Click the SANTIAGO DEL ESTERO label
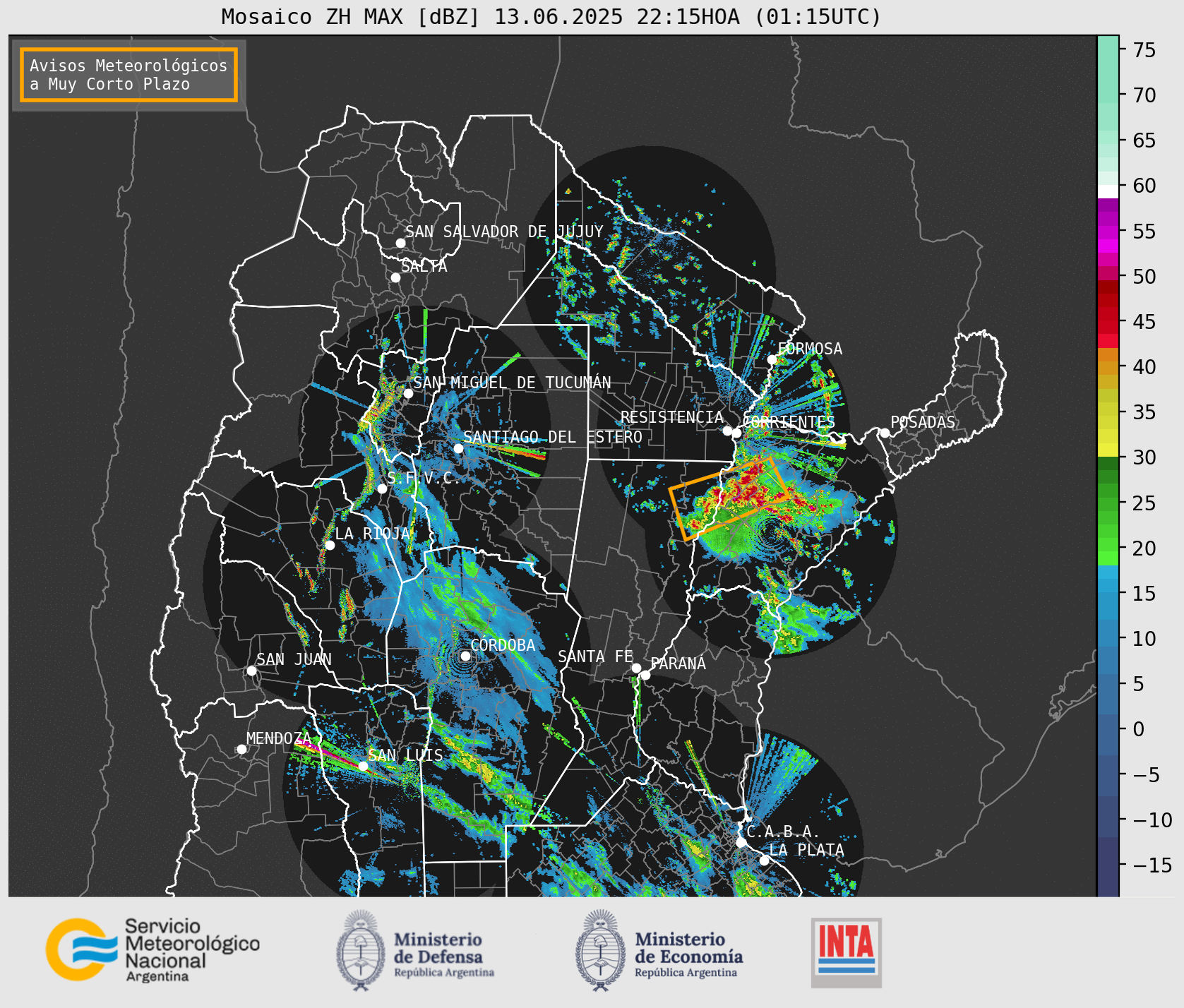The image size is (1184, 1008). [553, 437]
